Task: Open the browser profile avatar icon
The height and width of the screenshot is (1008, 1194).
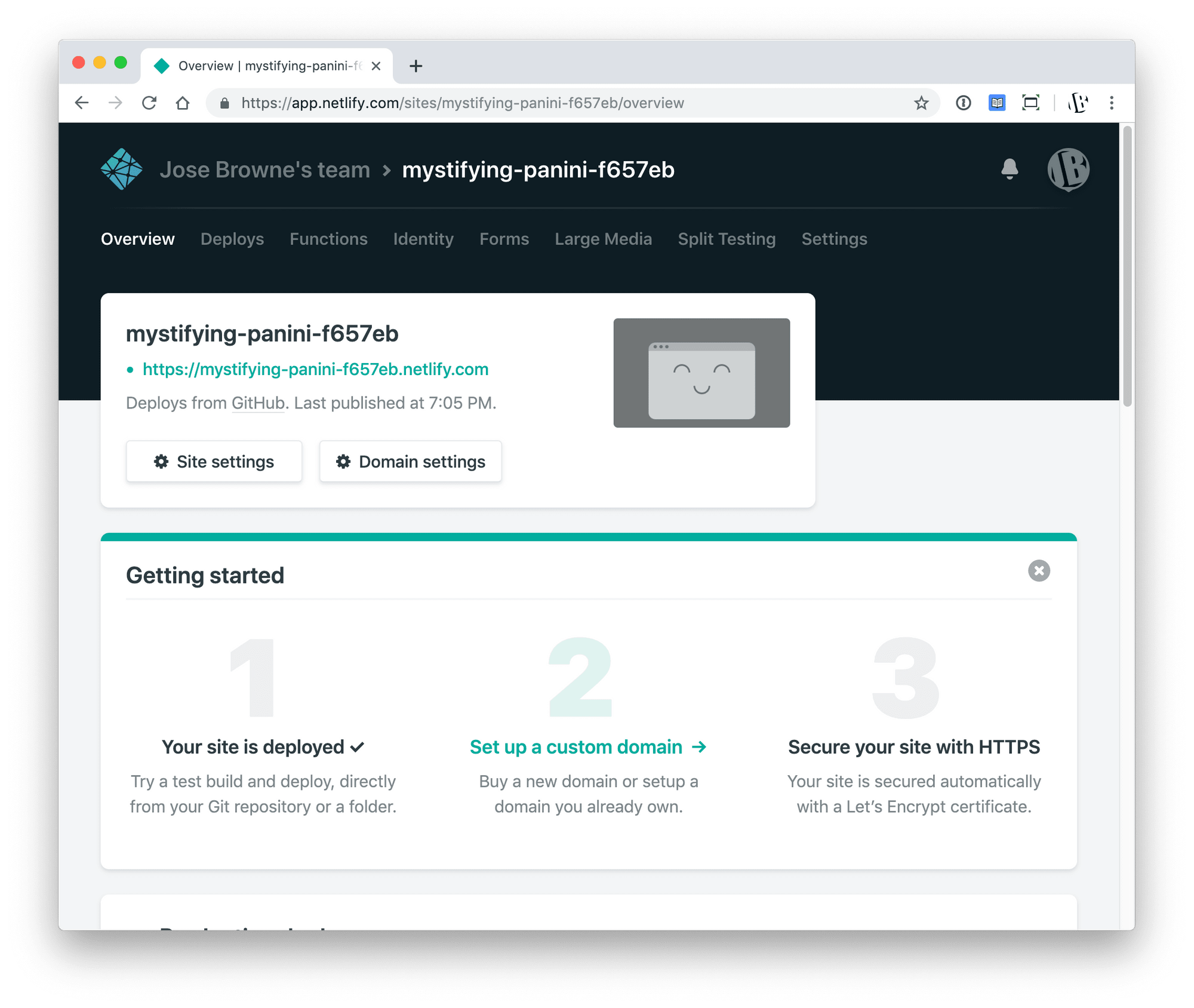Action: pyautogui.click(x=1078, y=103)
